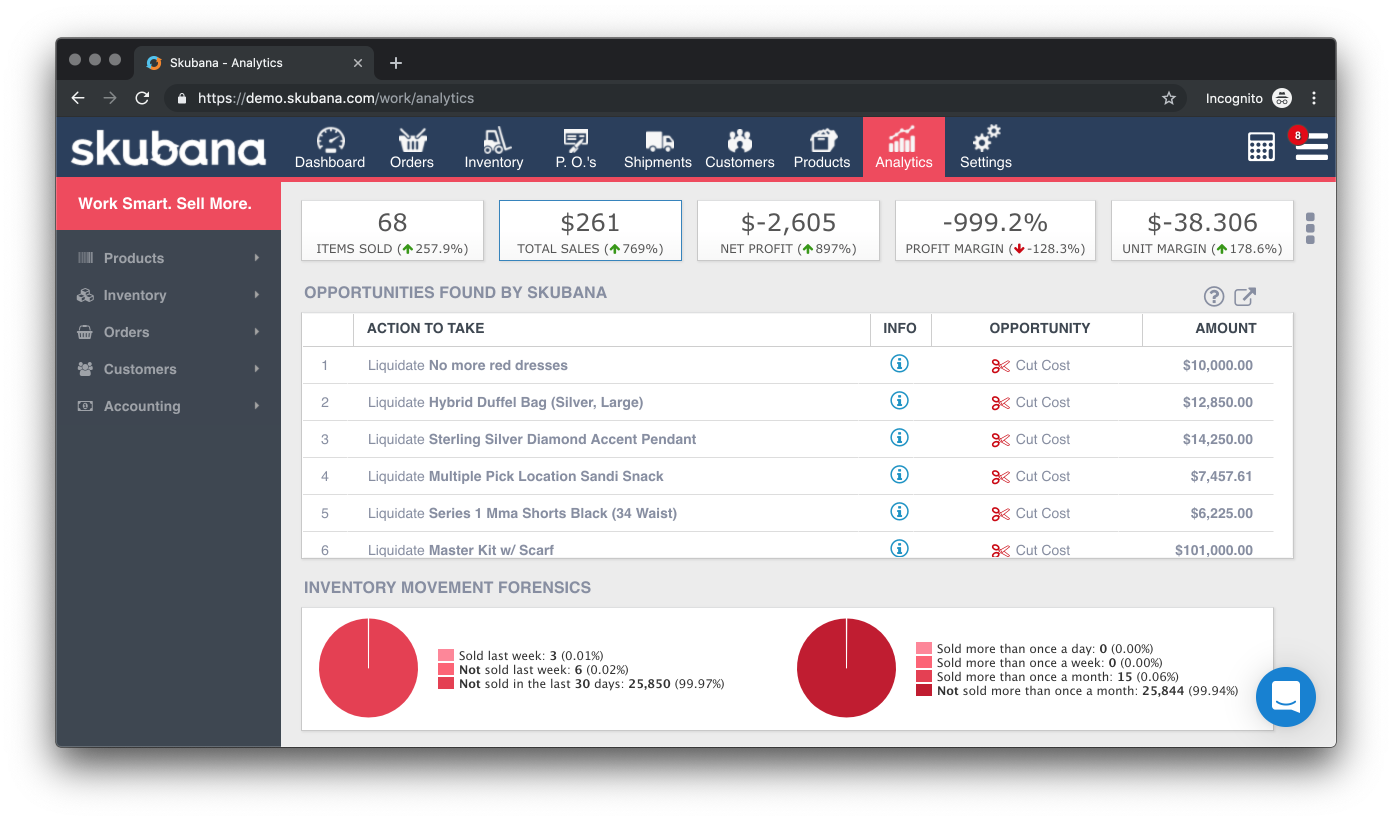Select the Total Sales metric card
Screen dimensions: 1392x821
[x=590, y=231]
